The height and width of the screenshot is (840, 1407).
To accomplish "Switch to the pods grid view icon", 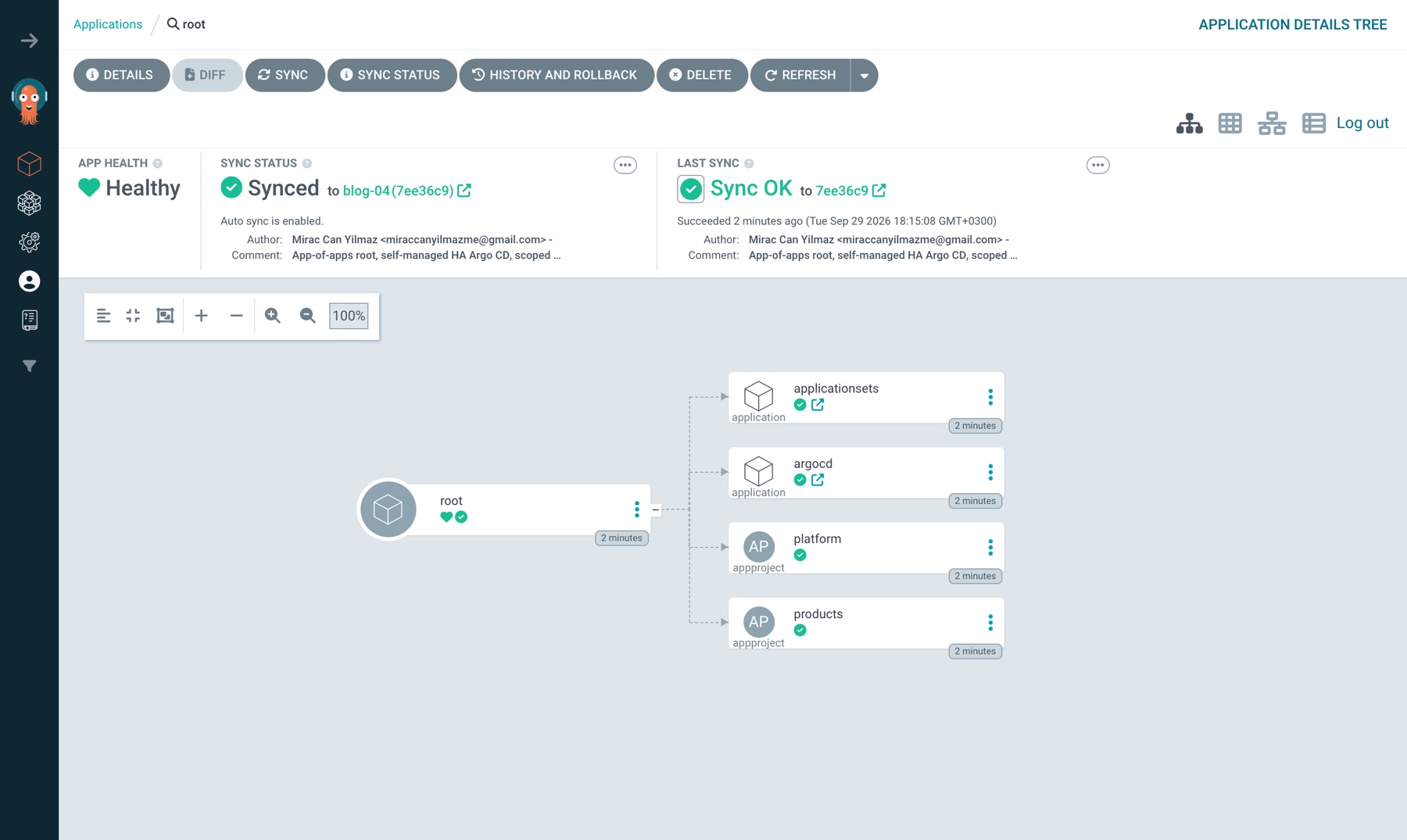I will tap(1230, 123).
